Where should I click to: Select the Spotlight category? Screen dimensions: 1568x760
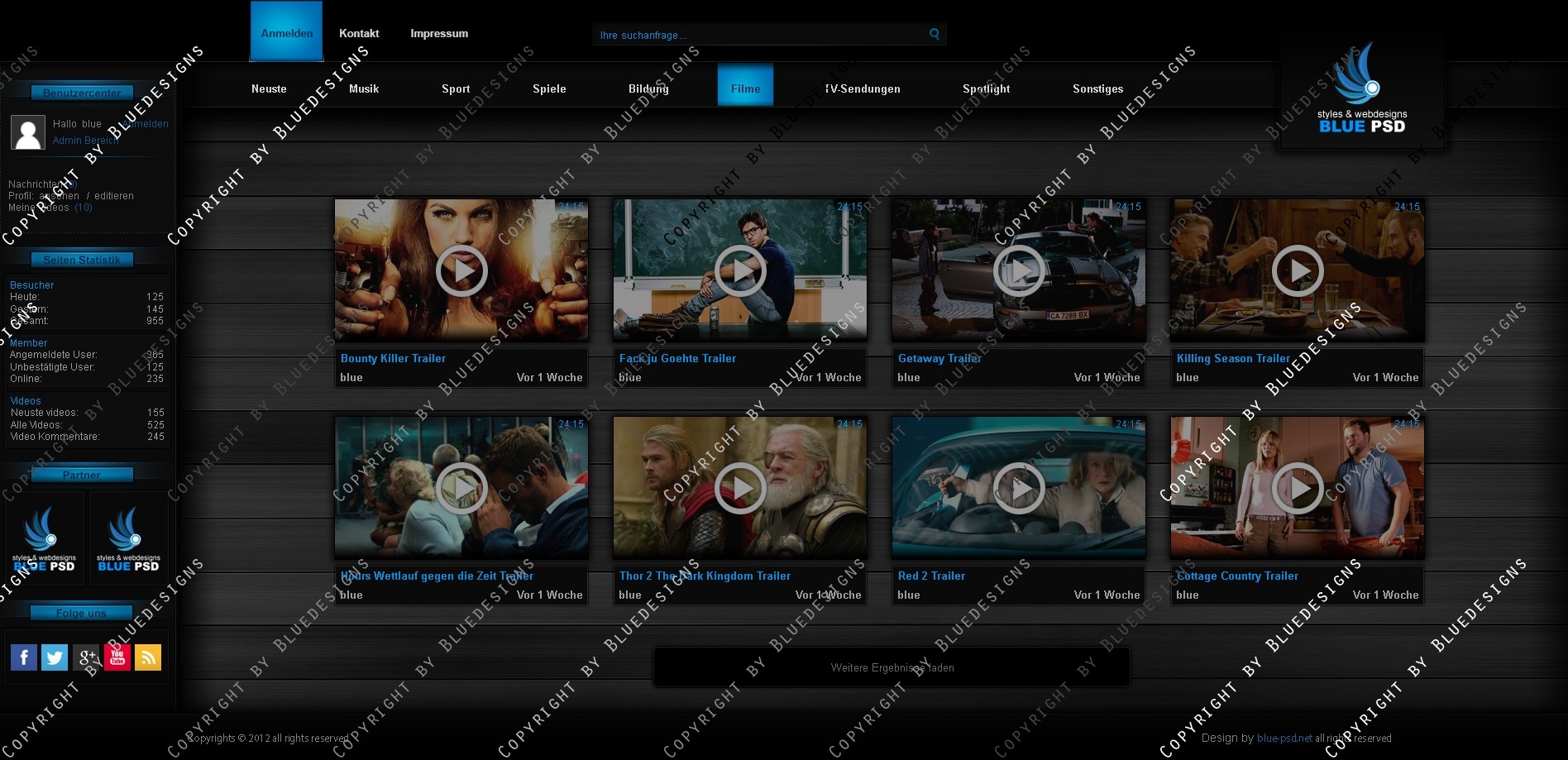(986, 88)
